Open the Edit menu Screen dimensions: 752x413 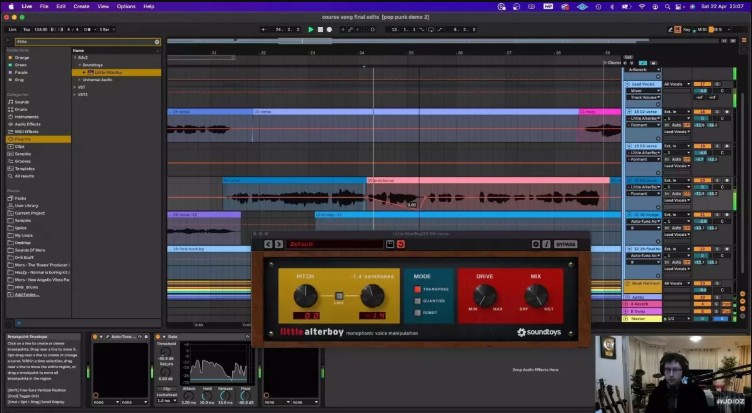pos(61,7)
